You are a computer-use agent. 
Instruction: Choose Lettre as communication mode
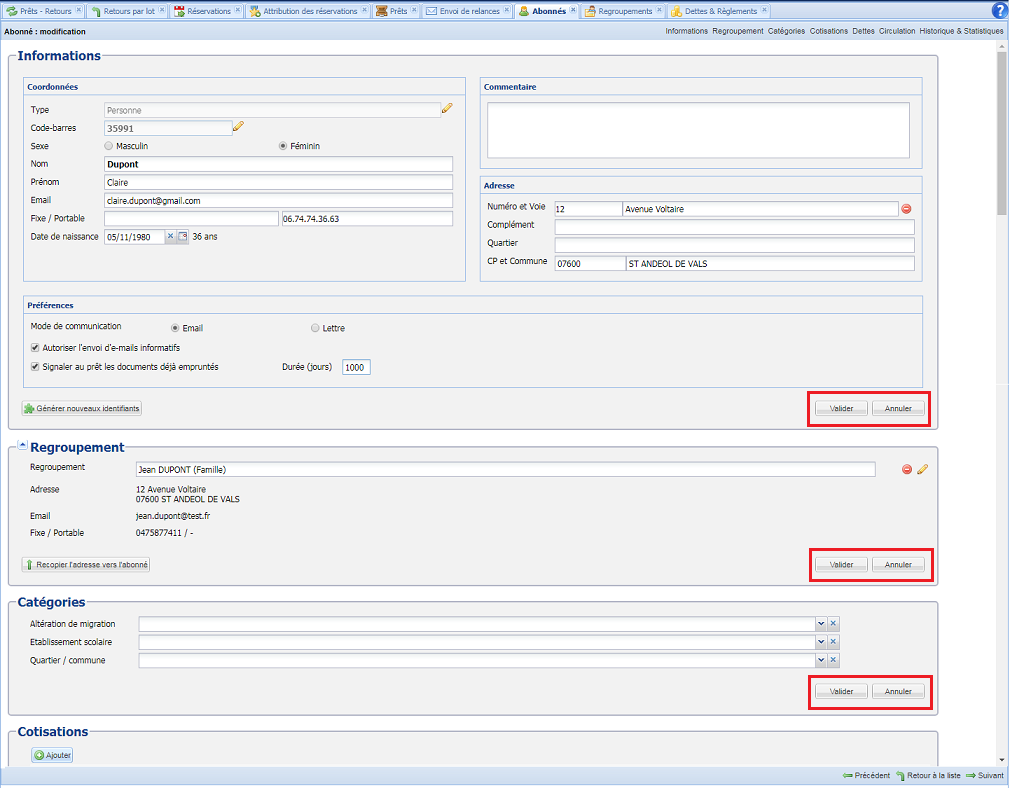[316, 328]
